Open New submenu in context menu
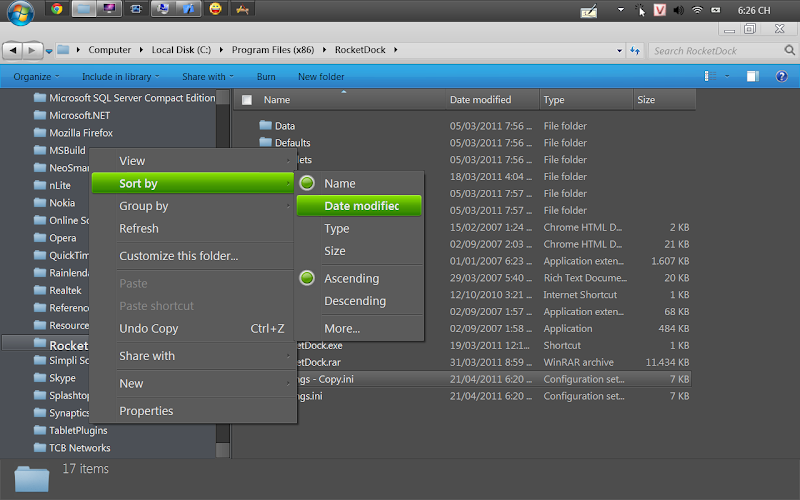The image size is (800, 500). coord(193,384)
